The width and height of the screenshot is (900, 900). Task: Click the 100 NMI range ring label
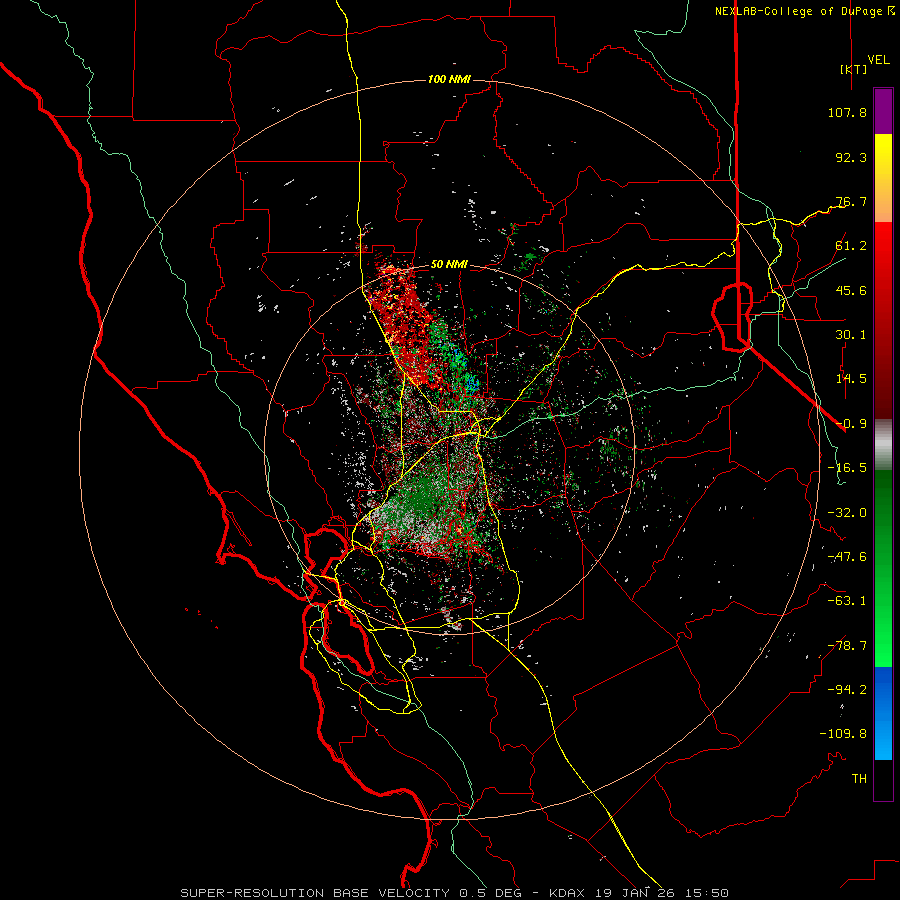click(449, 79)
